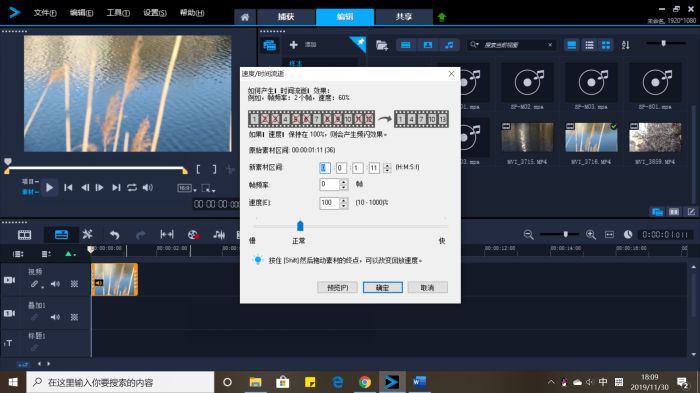Mute the video track audio
700x393 pixels.
pyautogui.click(x=55, y=284)
